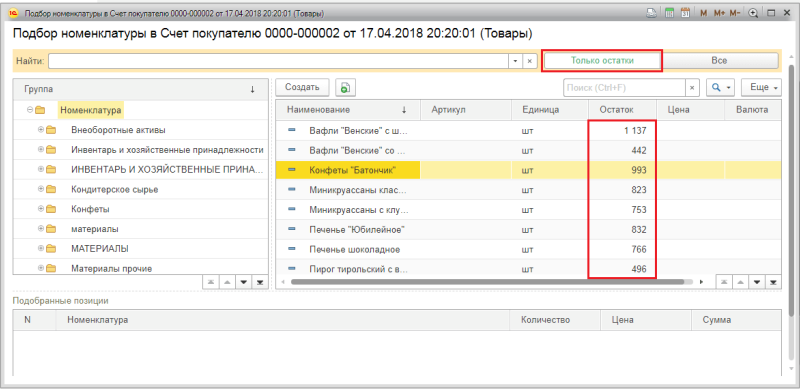Click the print icon in title bar
This screenshot has width=800, height=389.
point(652,13)
